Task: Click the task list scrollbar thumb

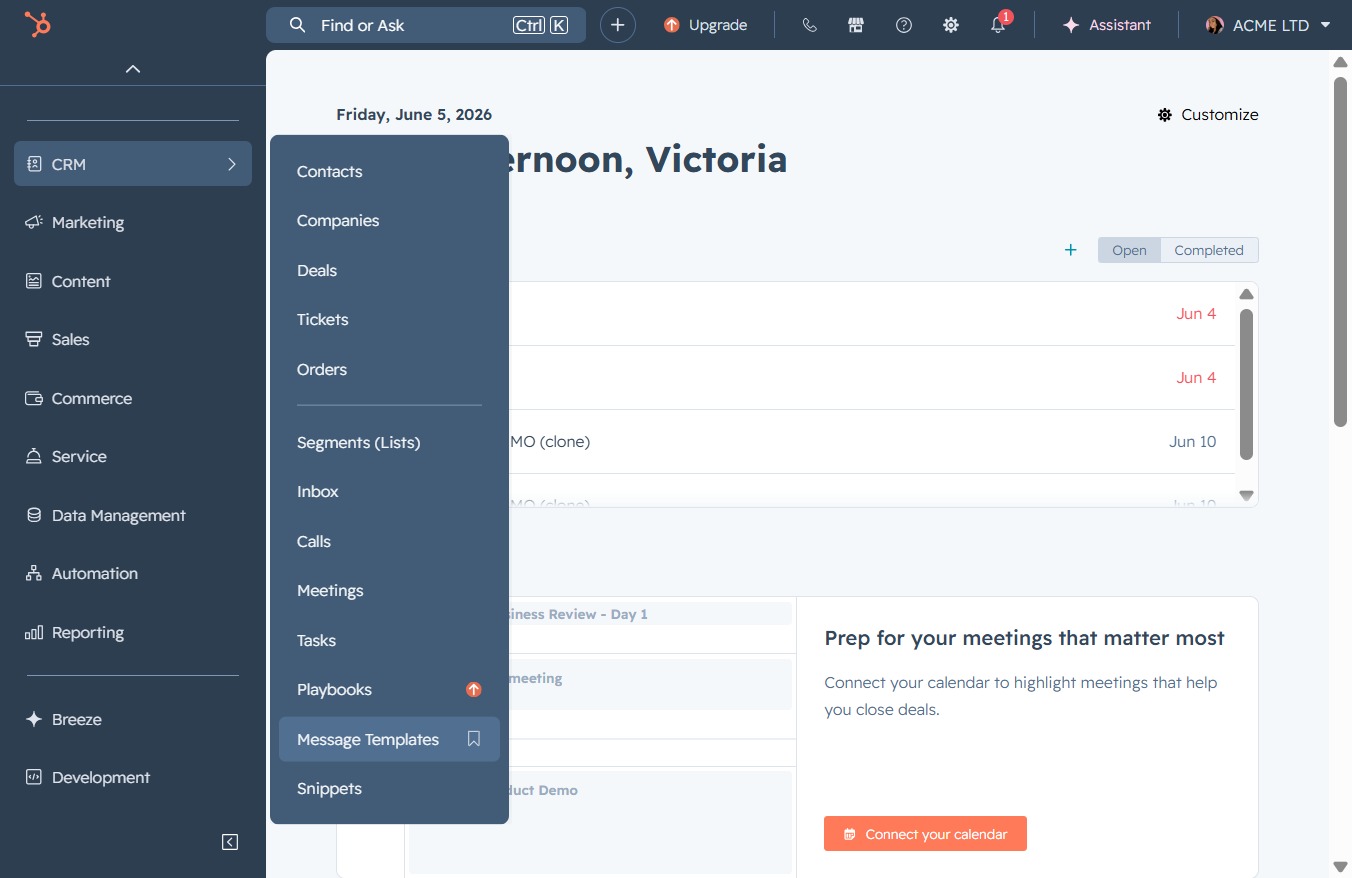Action: click(x=1246, y=384)
